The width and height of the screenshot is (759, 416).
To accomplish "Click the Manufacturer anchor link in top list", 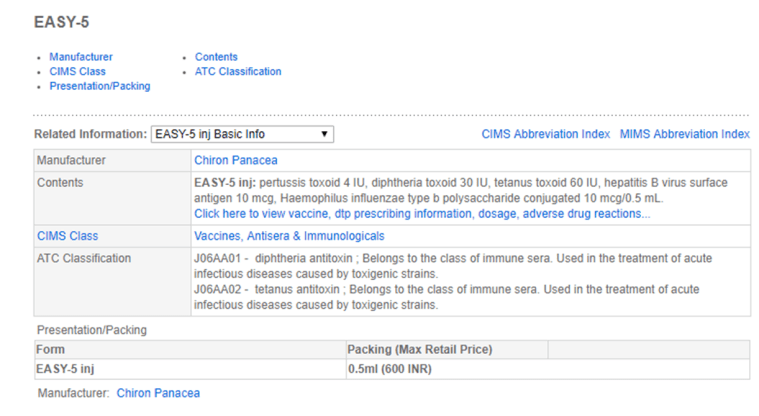I will (81, 57).
